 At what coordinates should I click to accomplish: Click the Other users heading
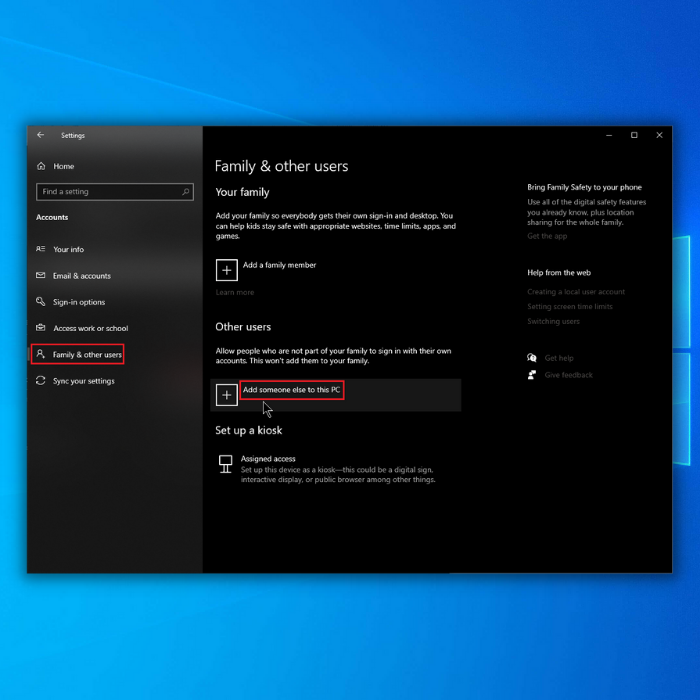[243, 327]
